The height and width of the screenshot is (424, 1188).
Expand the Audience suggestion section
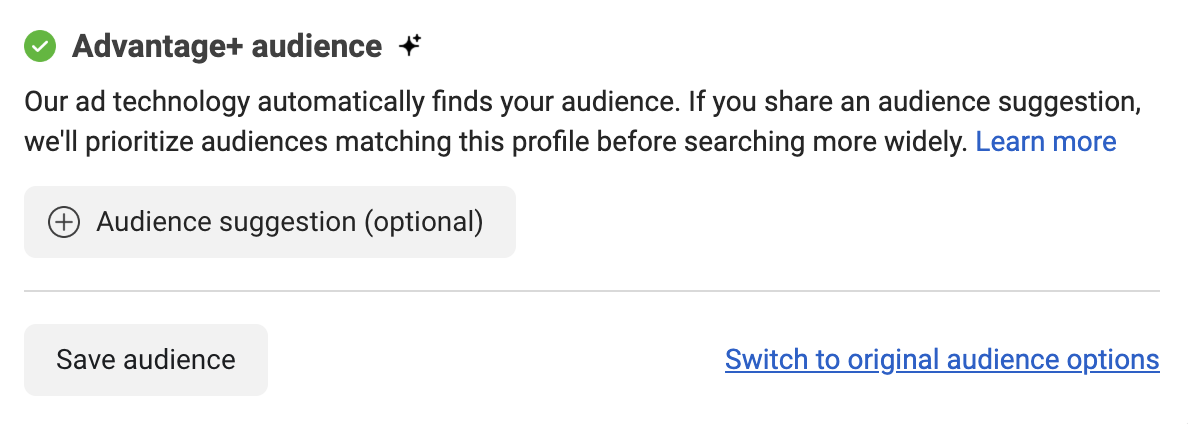pyautogui.click(x=270, y=222)
